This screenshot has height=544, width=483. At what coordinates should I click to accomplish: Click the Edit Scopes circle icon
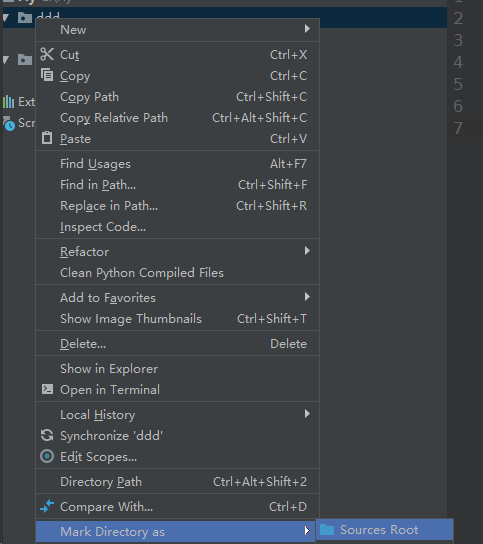pyautogui.click(x=47, y=456)
